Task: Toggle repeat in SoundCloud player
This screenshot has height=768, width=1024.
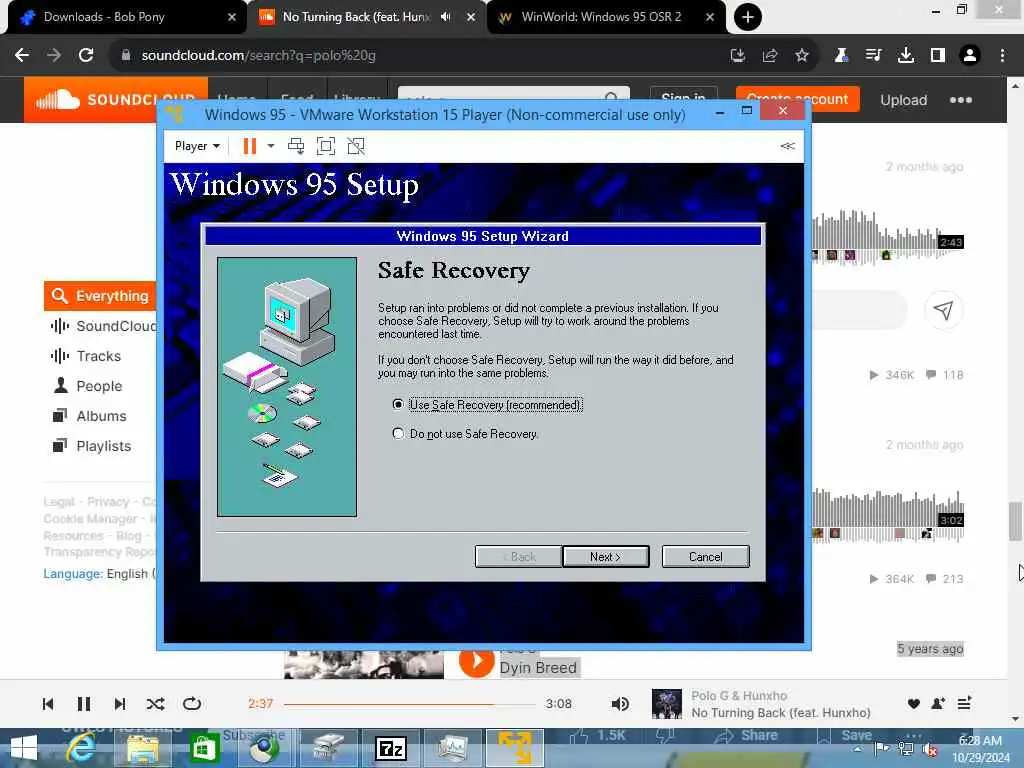Action: [192, 703]
